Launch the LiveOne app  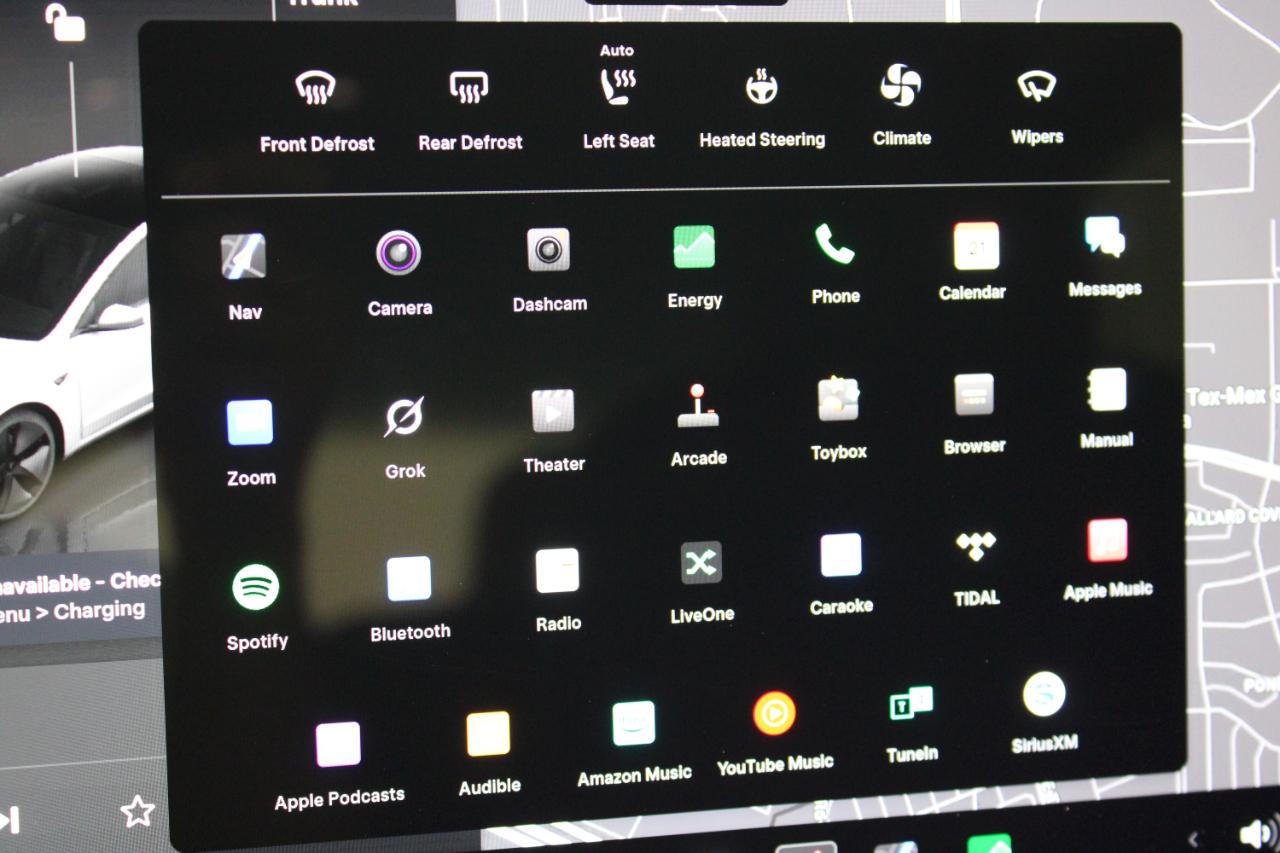point(701,562)
